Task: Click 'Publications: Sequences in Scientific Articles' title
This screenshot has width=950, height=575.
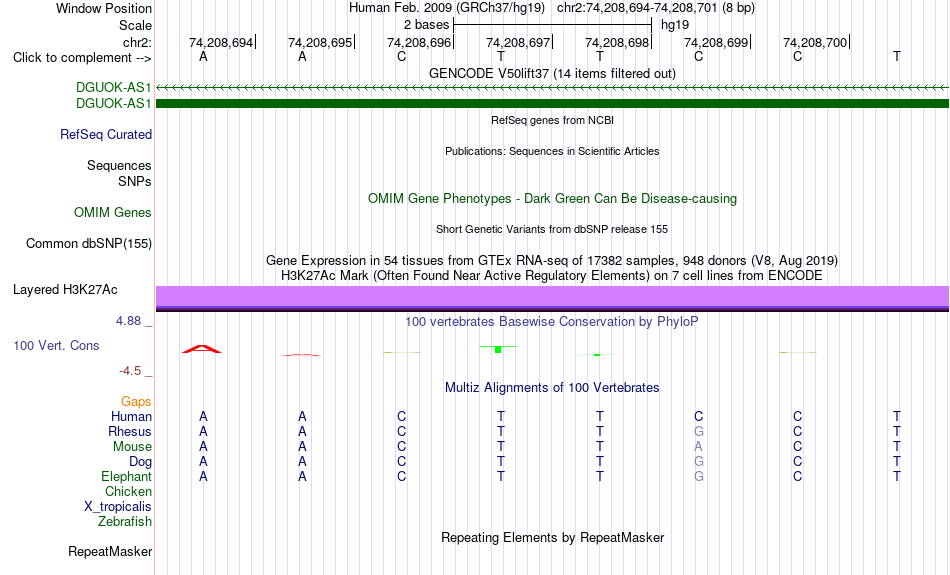Action: tap(552, 151)
